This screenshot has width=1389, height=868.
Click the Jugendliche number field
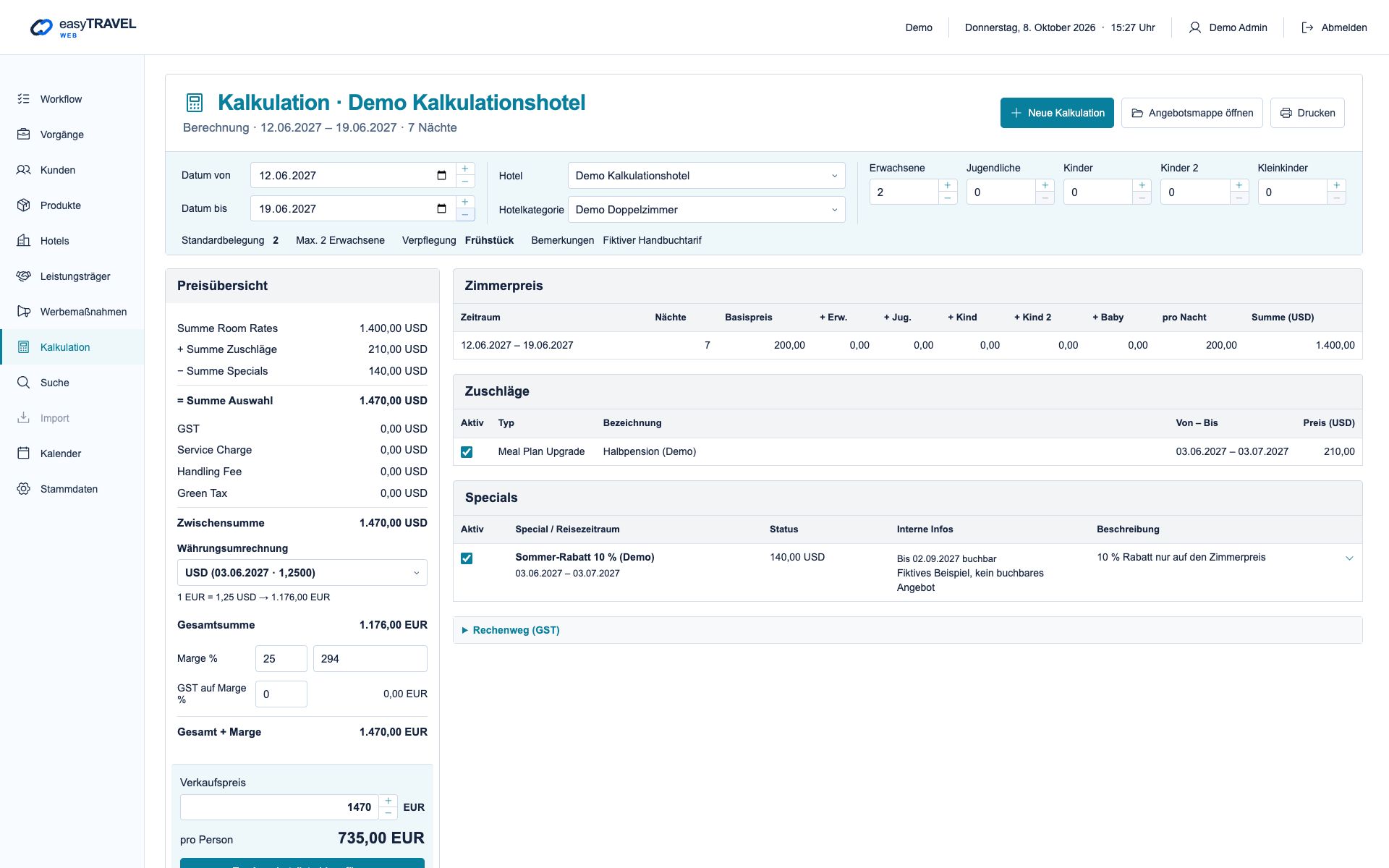pyautogui.click(x=1001, y=192)
